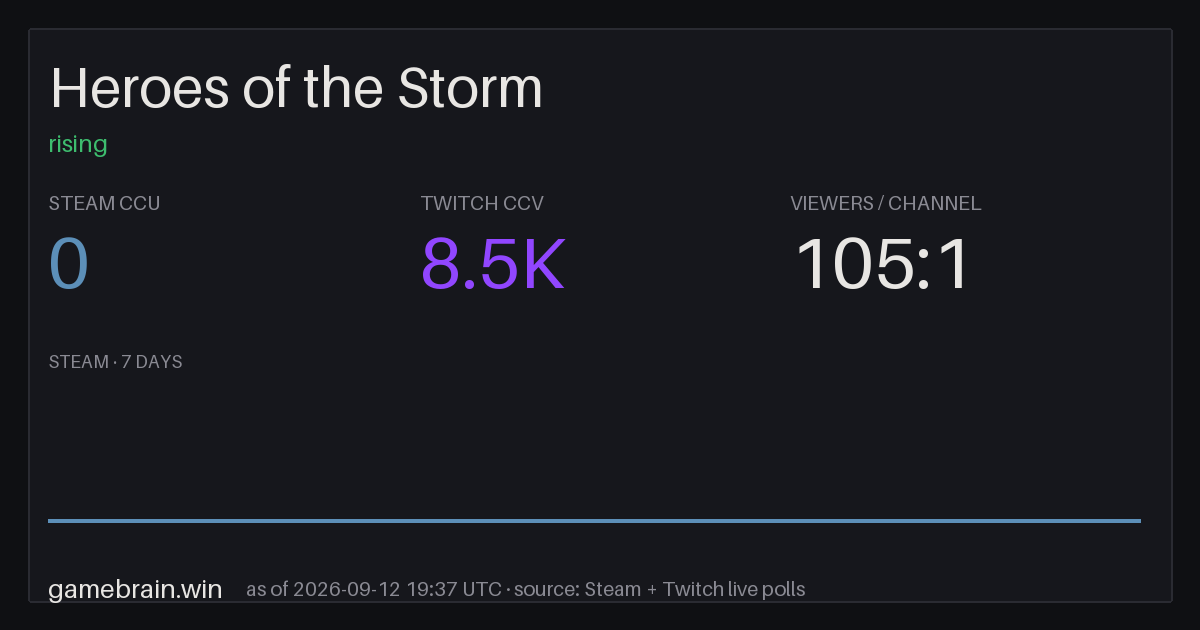The image size is (1200, 630).
Task: Click Steam in the source footer text
Action: [613, 589]
